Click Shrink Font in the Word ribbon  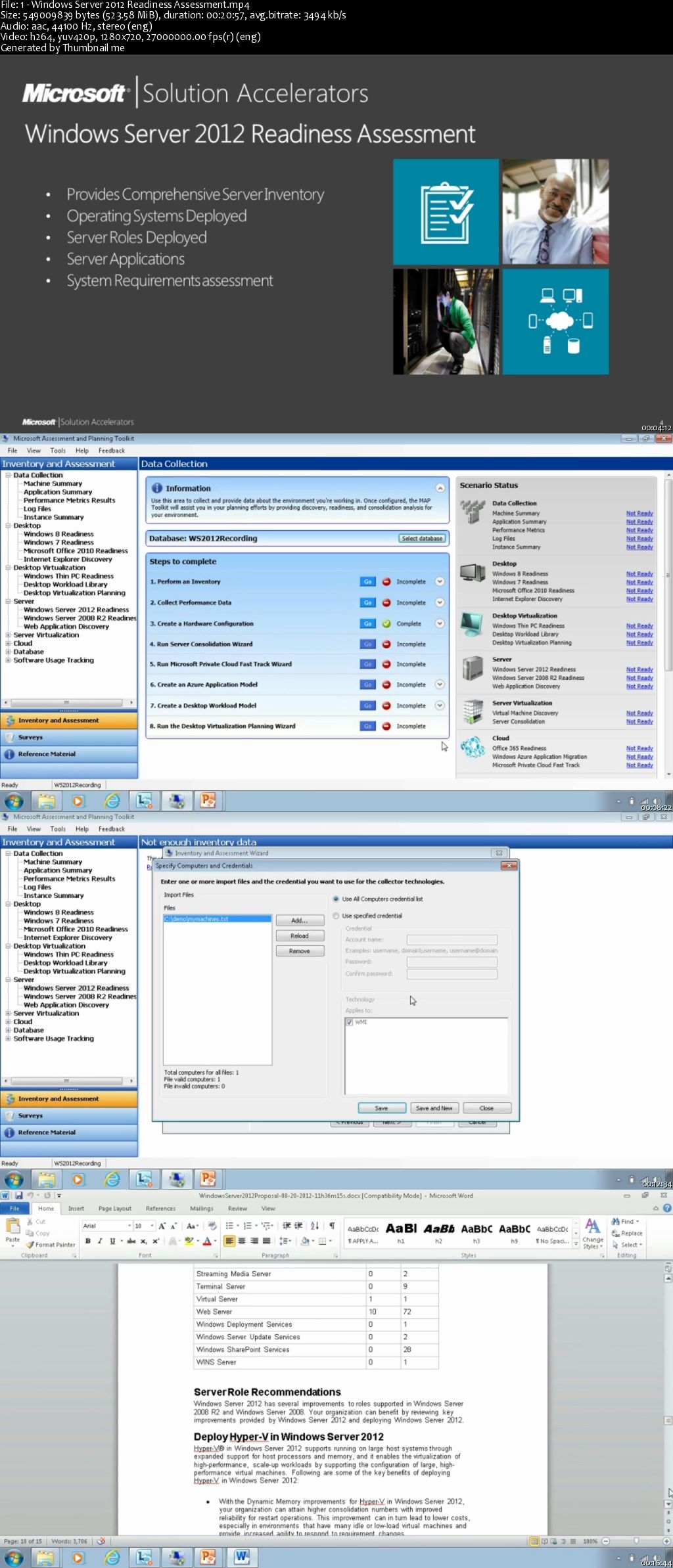pyautogui.click(x=174, y=1226)
